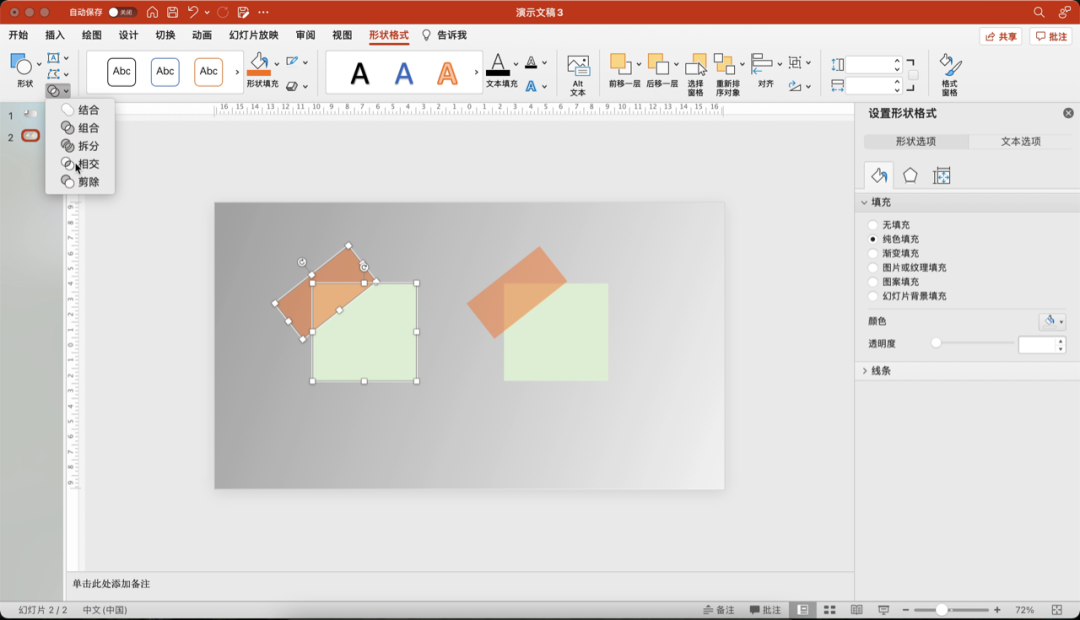Select the No fill radio button

[873, 225]
